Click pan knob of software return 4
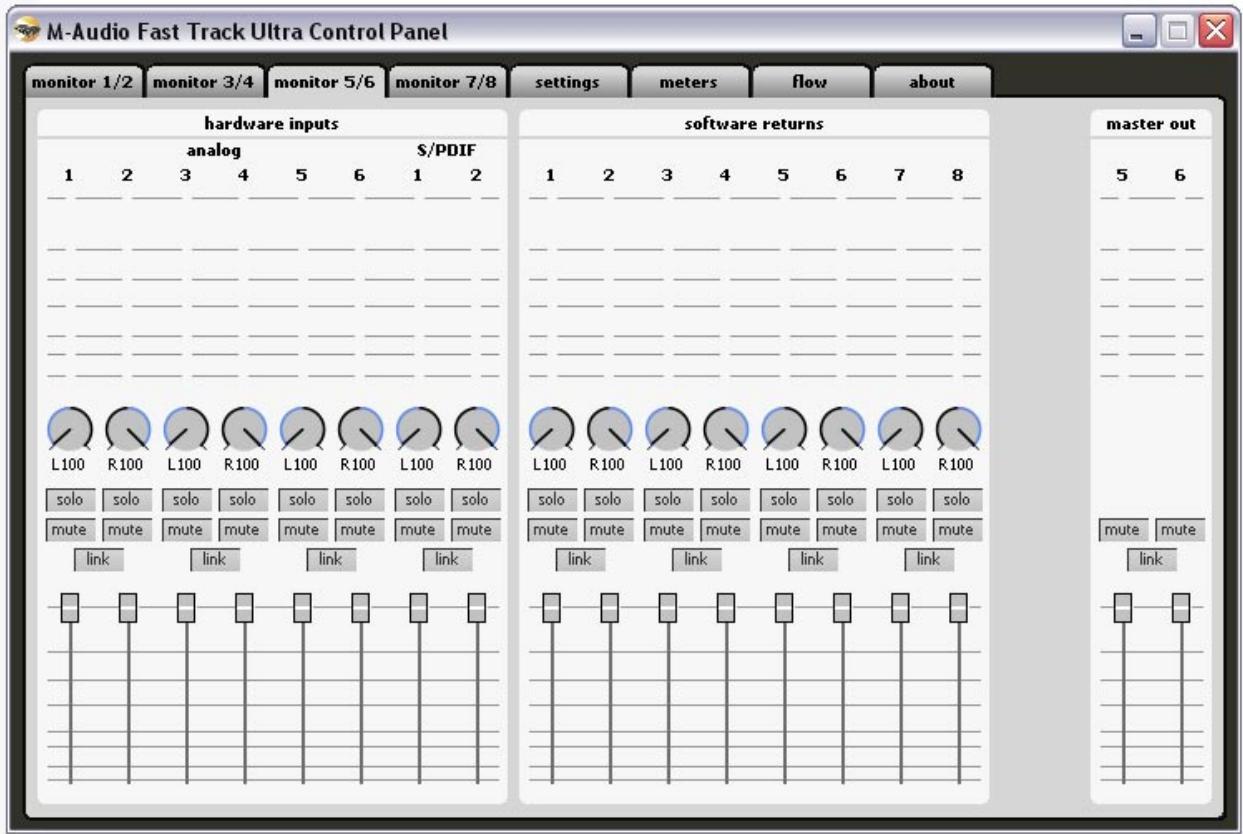The width and height of the screenshot is (1243, 834). pyautogui.click(x=725, y=430)
